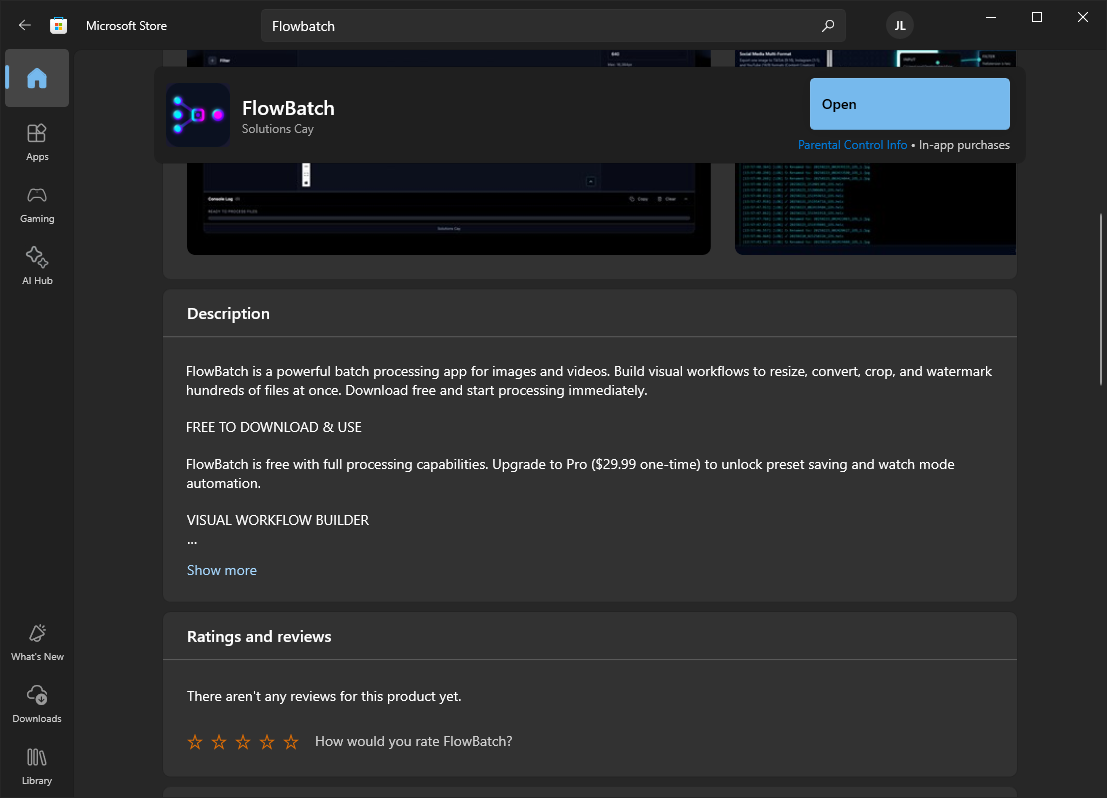Image resolution: width=1107 pixels, height=798 pixels.
Task: Open the left FlowBatch screenshot thumbnail
Action: (448, 210)
